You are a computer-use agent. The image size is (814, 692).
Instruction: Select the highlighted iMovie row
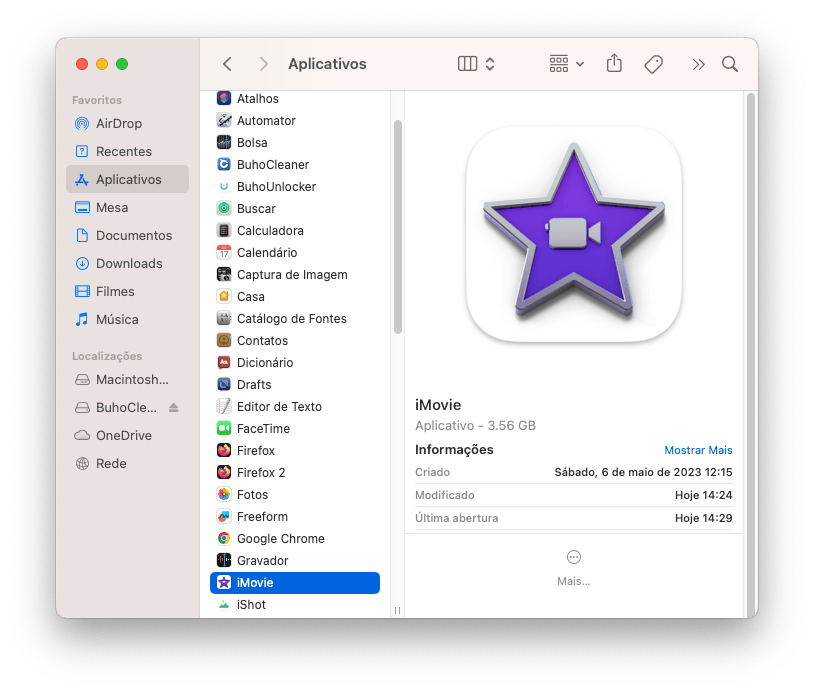(295, 582)
